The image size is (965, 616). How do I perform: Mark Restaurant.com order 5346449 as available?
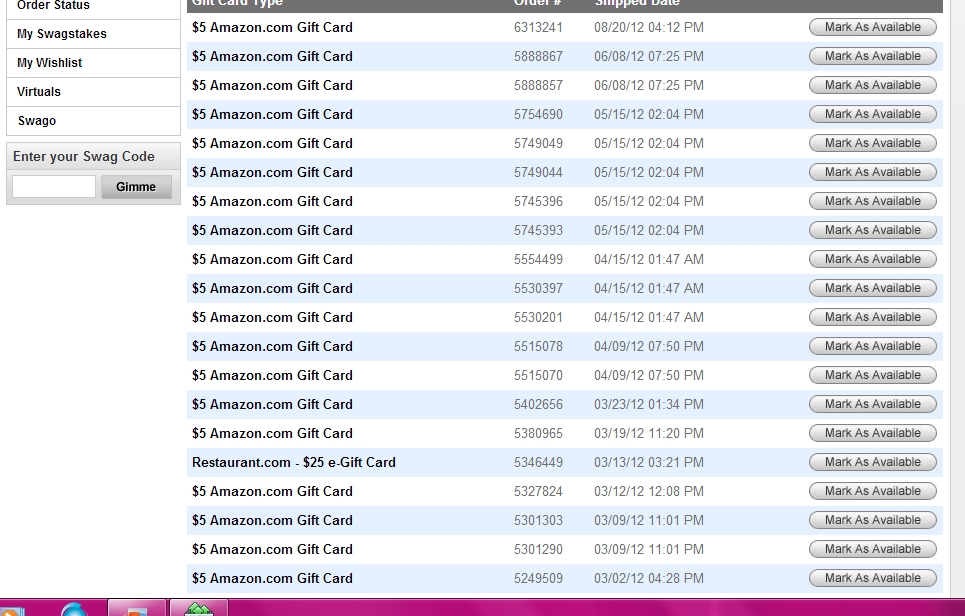pyautogui.click(x=872, y=463)
